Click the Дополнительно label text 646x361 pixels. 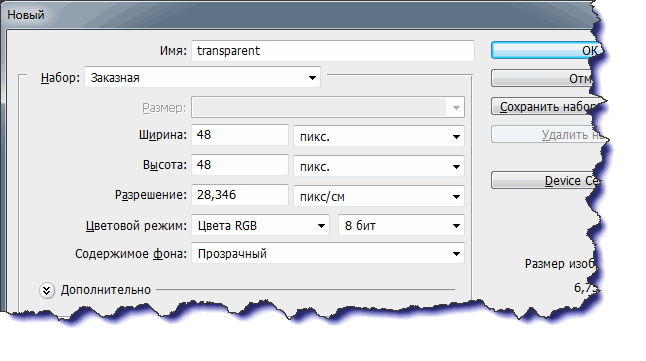coord(106,290)
